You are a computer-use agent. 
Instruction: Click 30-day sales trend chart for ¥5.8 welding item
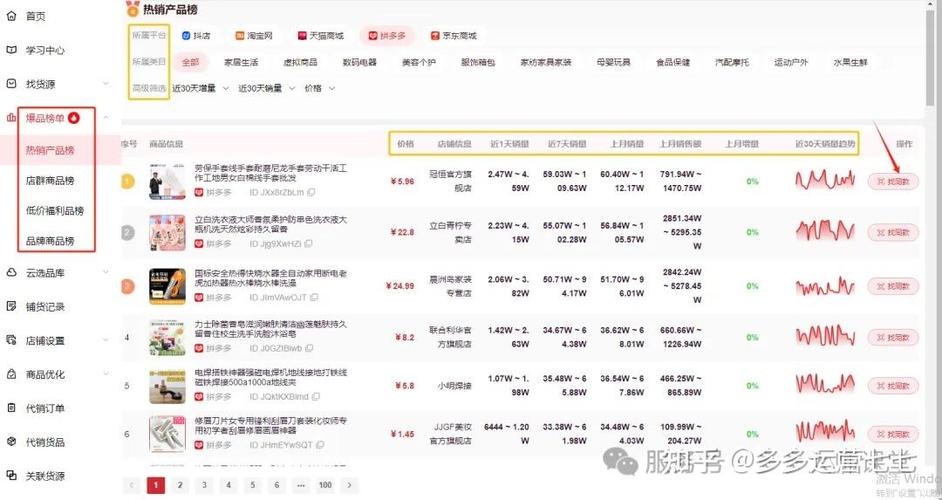click(825, 385)
